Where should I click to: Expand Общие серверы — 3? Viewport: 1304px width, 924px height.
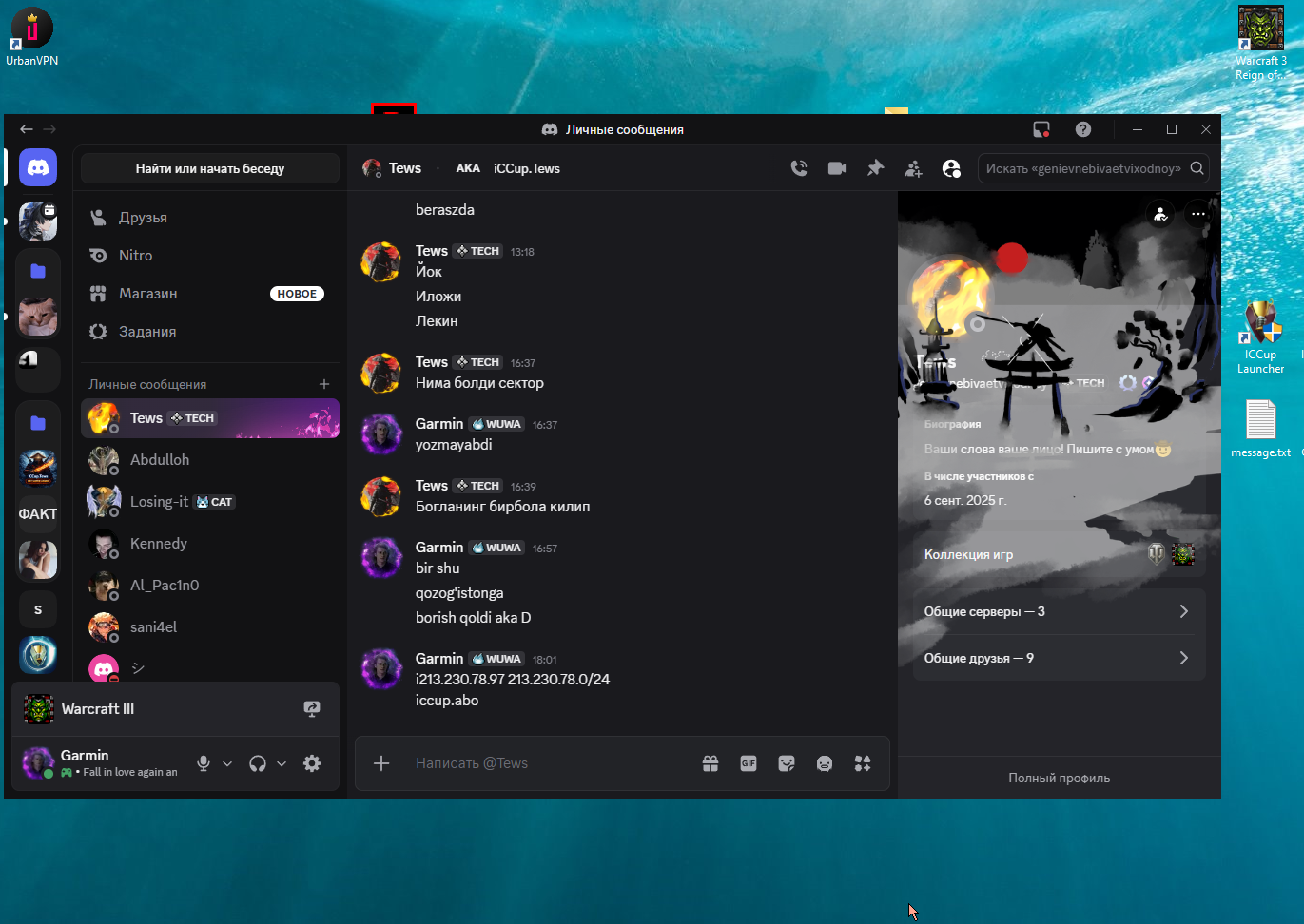[1059, 611]
